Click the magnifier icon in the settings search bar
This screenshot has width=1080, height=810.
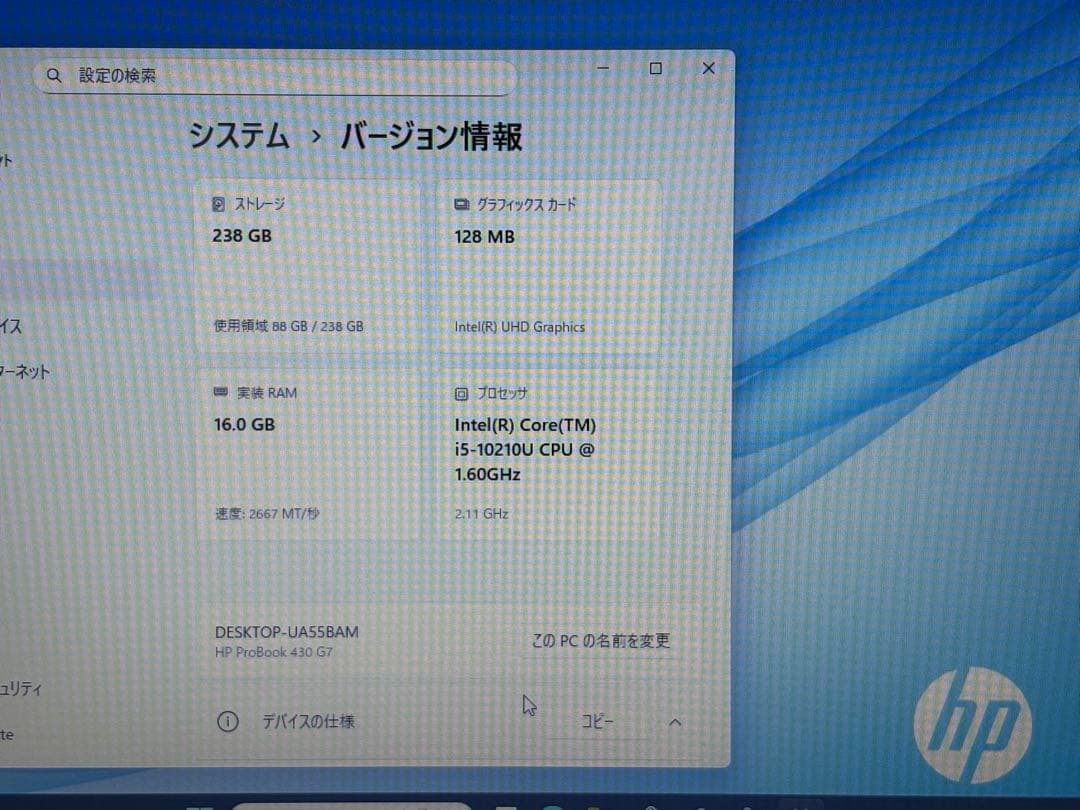point(54,75)
